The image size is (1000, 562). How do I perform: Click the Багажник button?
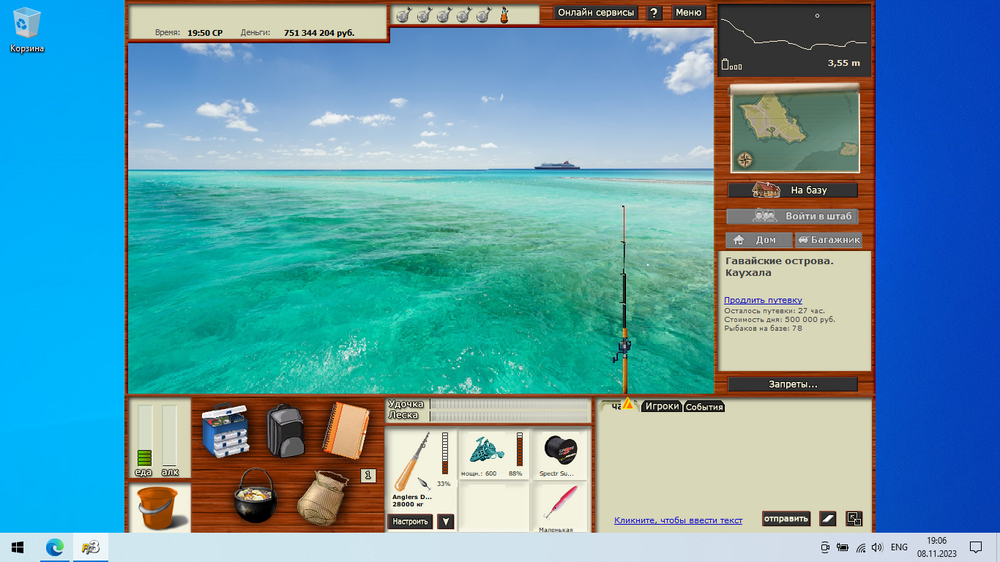point(828,240)
